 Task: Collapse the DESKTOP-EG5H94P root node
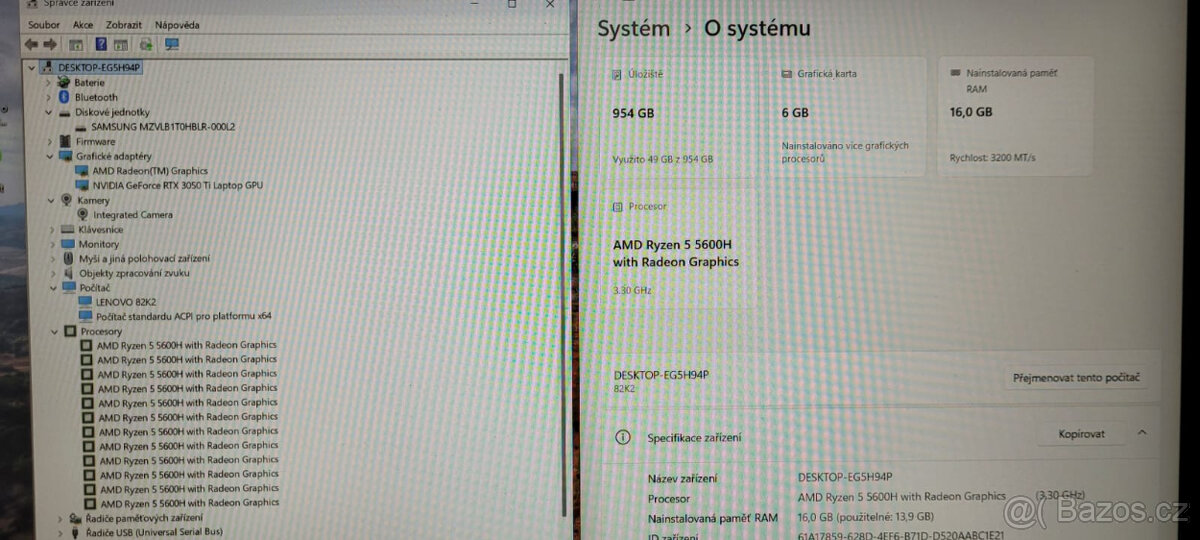point(34,67)
